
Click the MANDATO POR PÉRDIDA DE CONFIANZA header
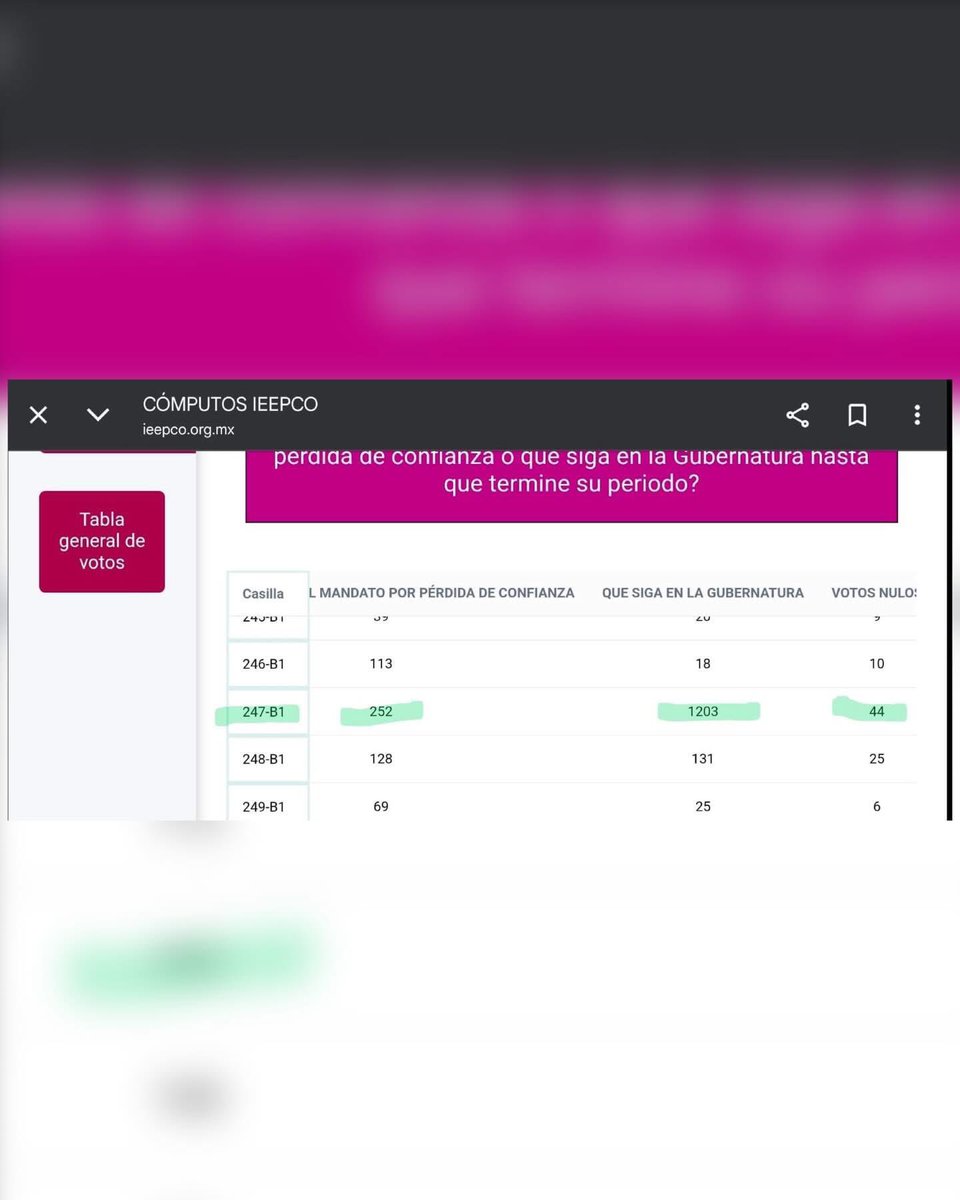[441, 593]
